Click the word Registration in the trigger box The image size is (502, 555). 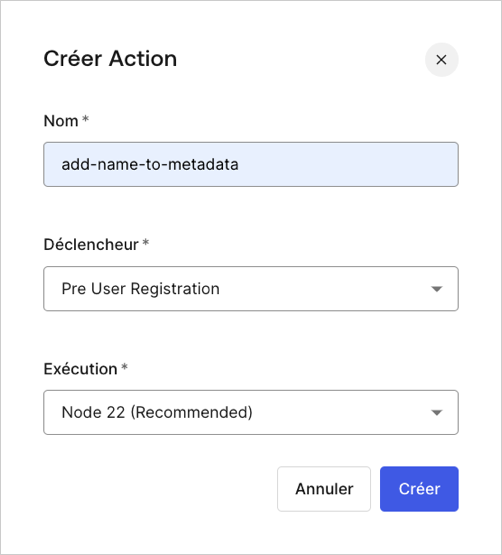(175, 289)
